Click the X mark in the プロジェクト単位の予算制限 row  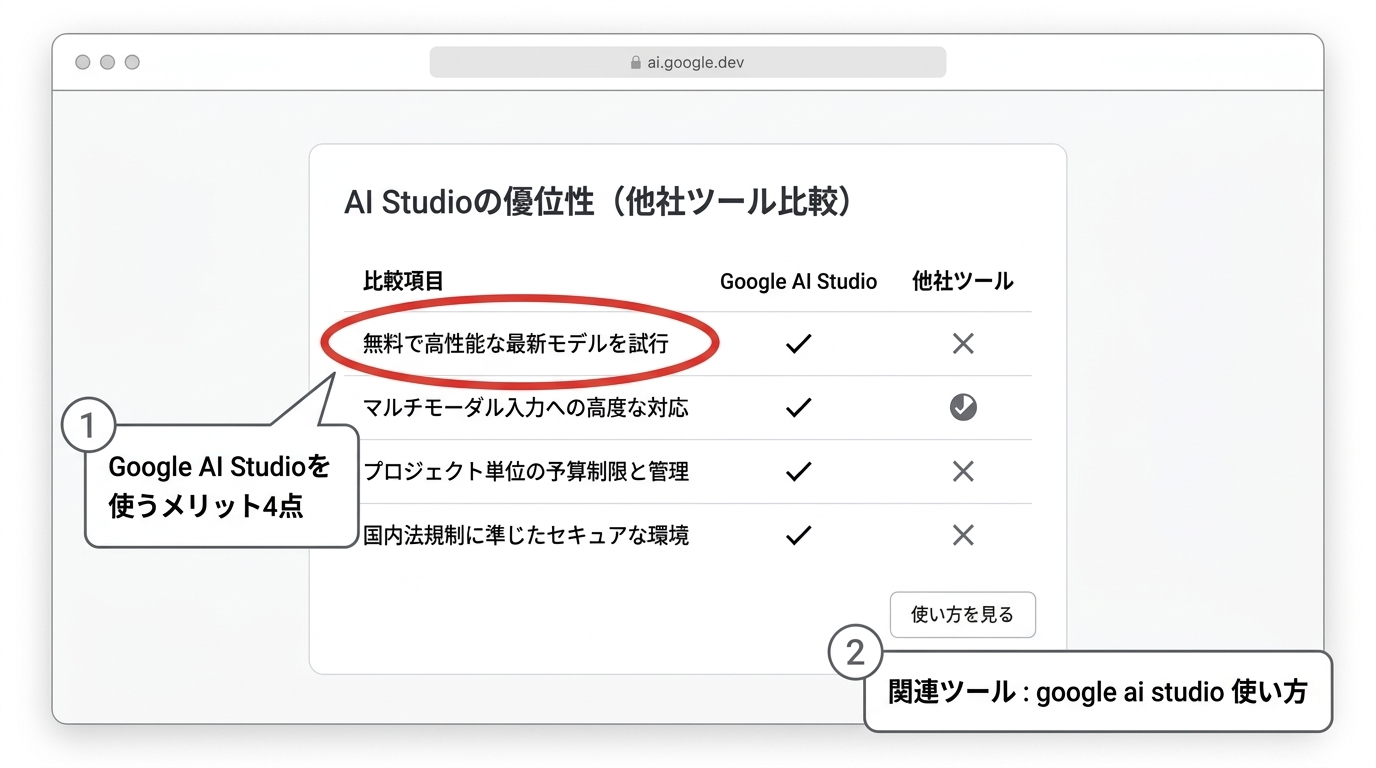pyautogui.click(x=962, y=471)
